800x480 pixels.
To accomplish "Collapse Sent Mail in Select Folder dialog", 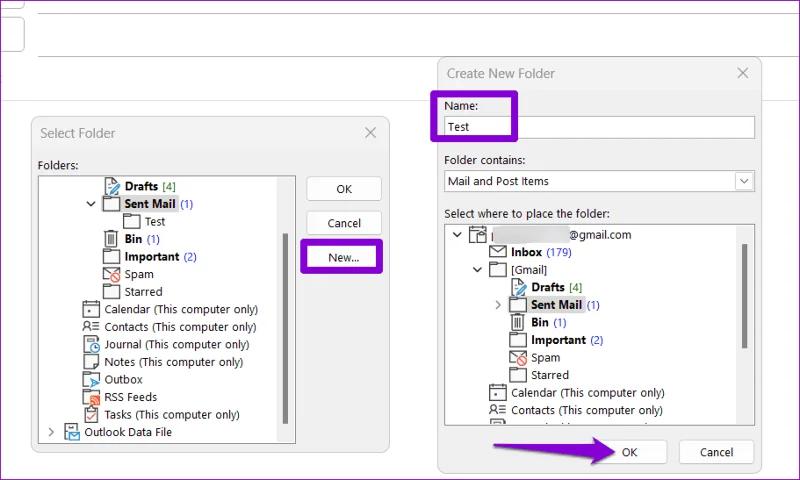I will pos(91,204).
